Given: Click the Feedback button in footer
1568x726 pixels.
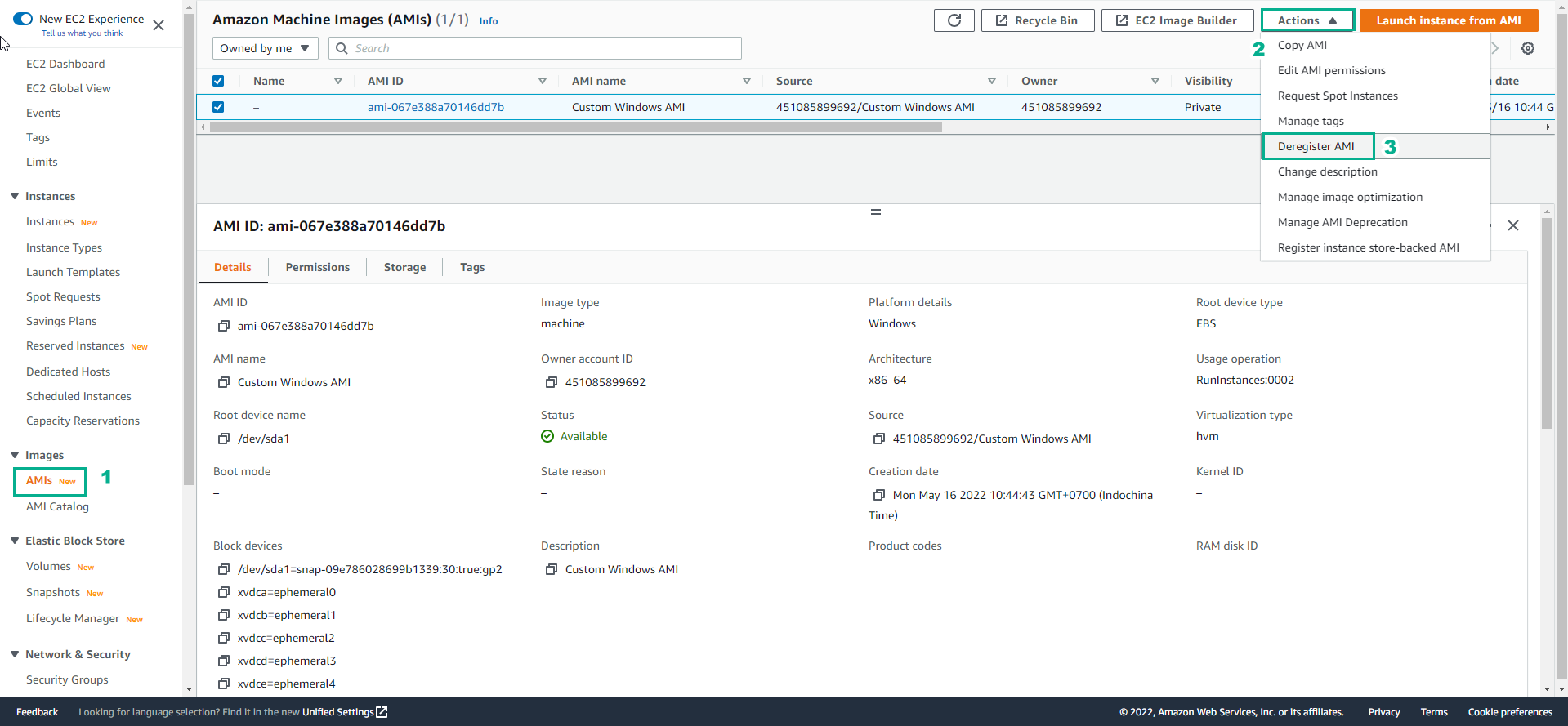Looking at the screenshot, I should tap(37, 712).
